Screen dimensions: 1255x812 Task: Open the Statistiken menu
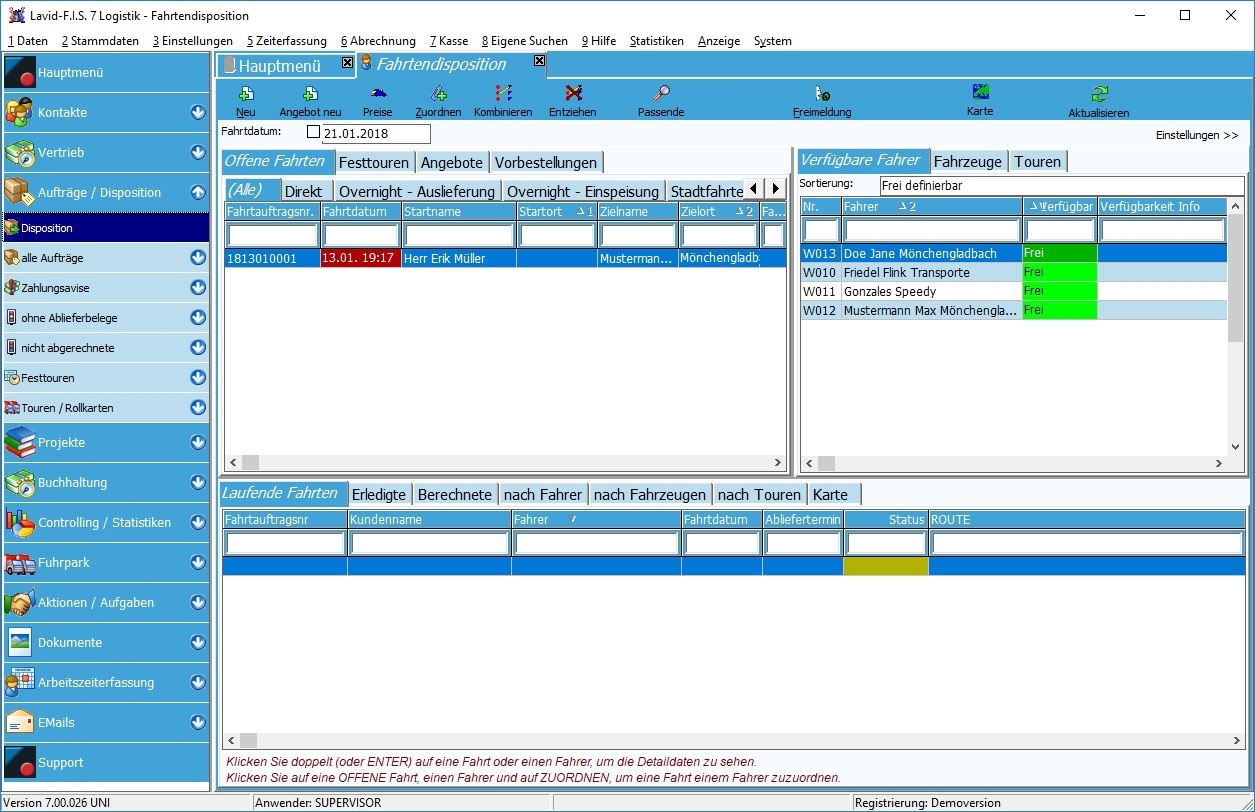point(657,41)
